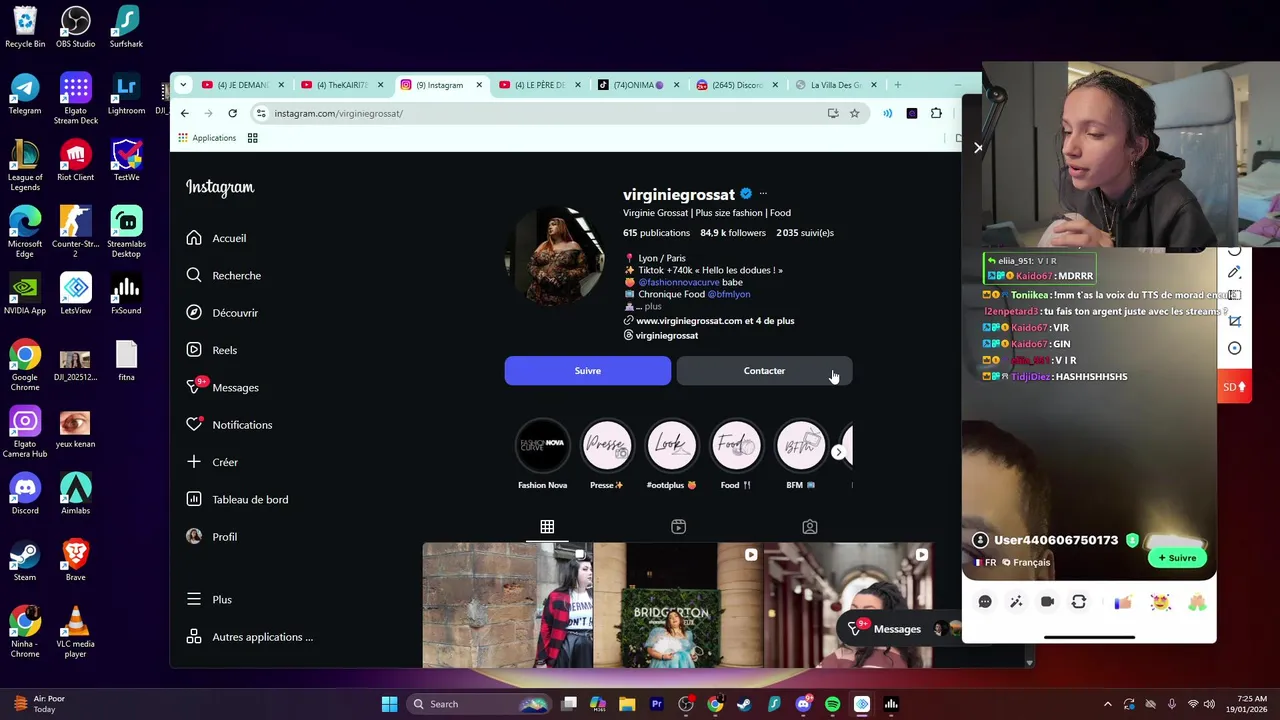The width and height of the screenshot is (1280, 720).
Task: Open Autres applications grid item
Action: coord(250,637)
